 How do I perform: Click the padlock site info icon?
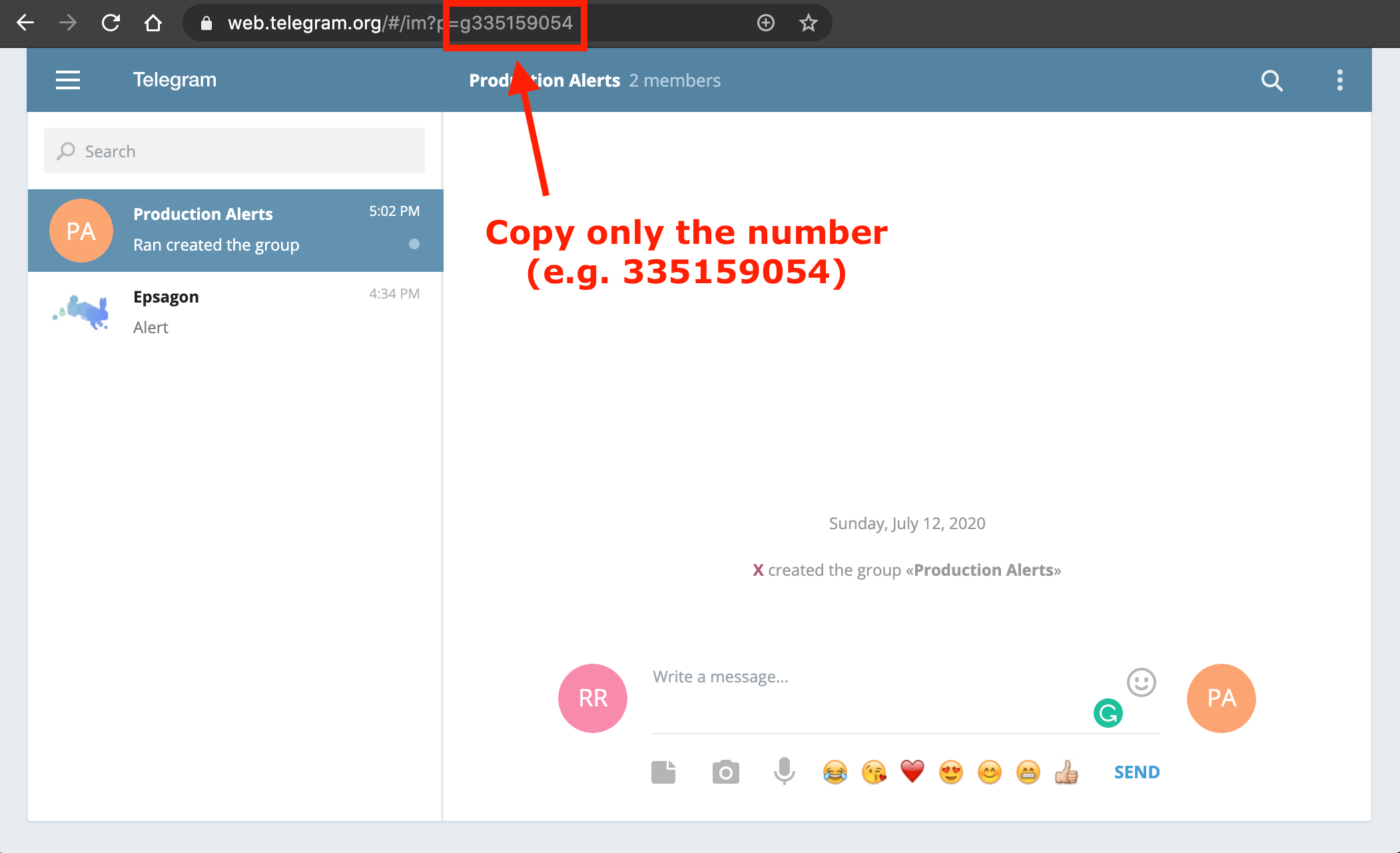click(x=206, y=23)
